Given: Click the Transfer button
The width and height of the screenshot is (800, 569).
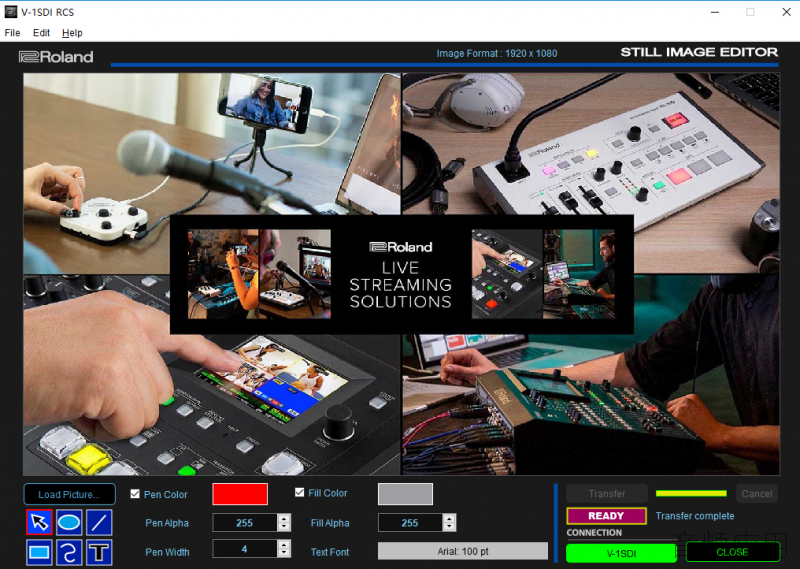Looking at the screenshot, I should 607,493.
